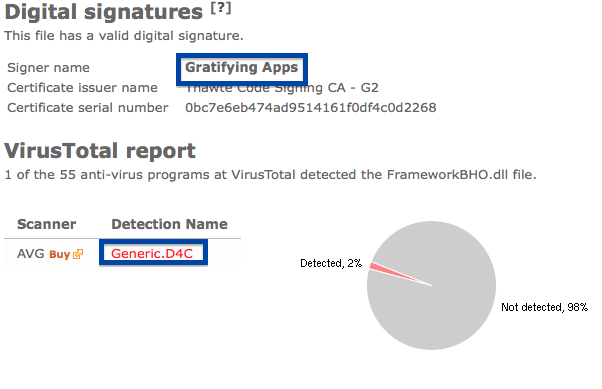The height and width of the screenshot is (389, 602).
Task: Click the Detection Name column header
Action: 169,224
